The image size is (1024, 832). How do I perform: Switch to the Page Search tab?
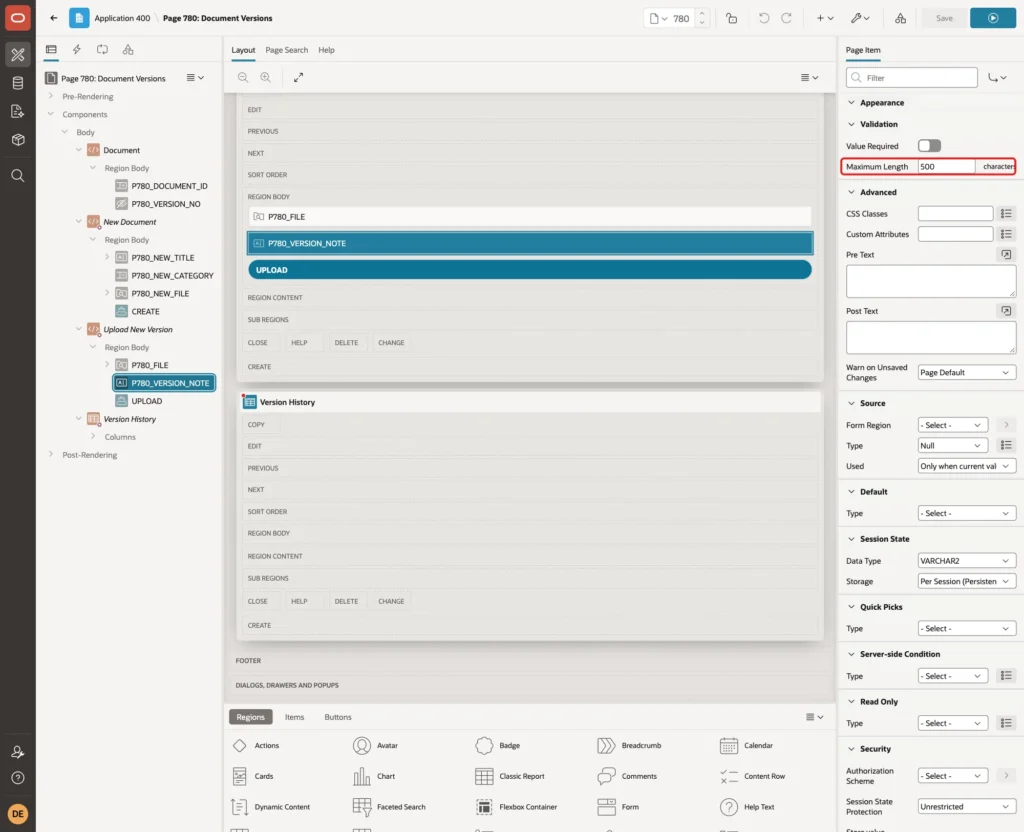pyautogui.click(x=286, y=50)
